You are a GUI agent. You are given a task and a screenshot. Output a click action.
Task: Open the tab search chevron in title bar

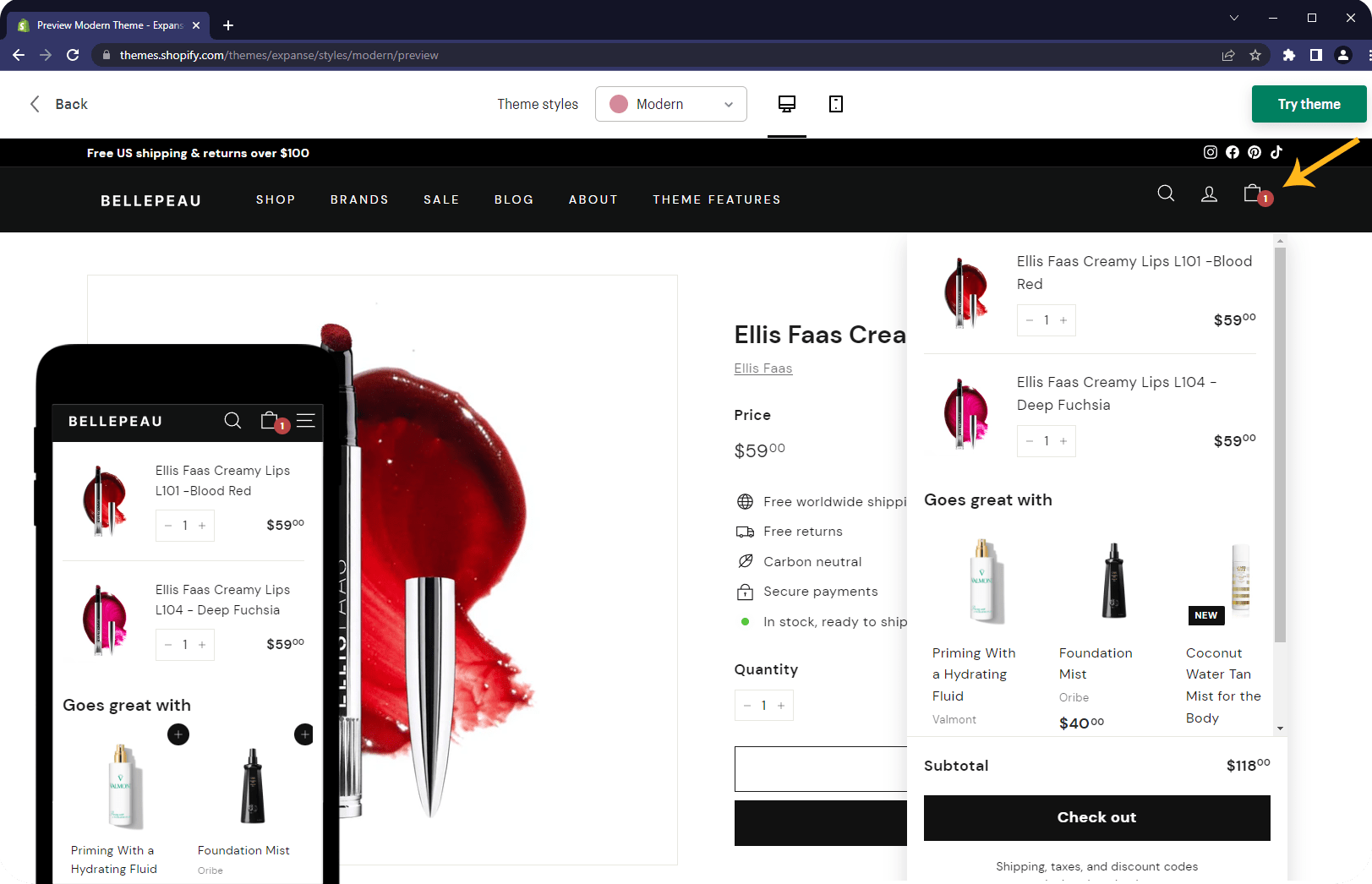pos(1234,18)
